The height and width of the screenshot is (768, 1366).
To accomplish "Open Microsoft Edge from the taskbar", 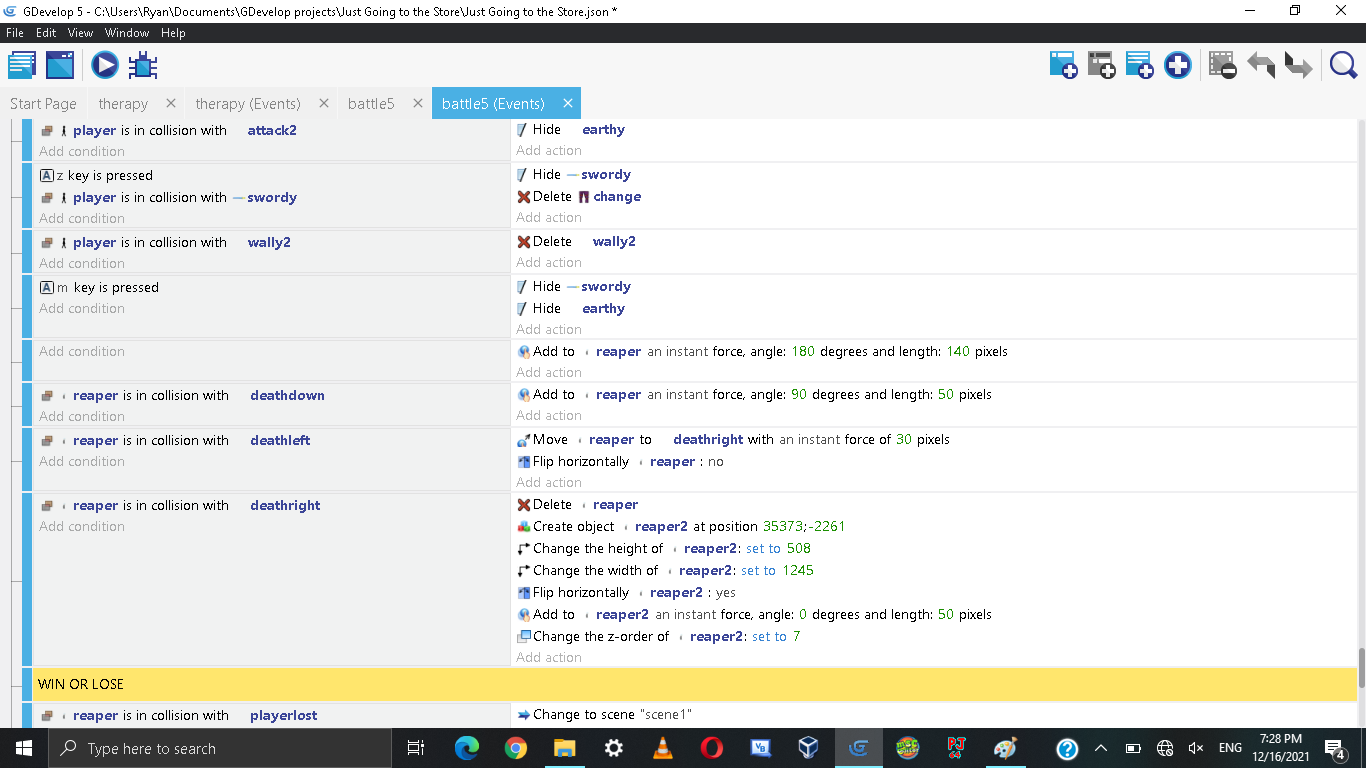I will coord(467,748).
